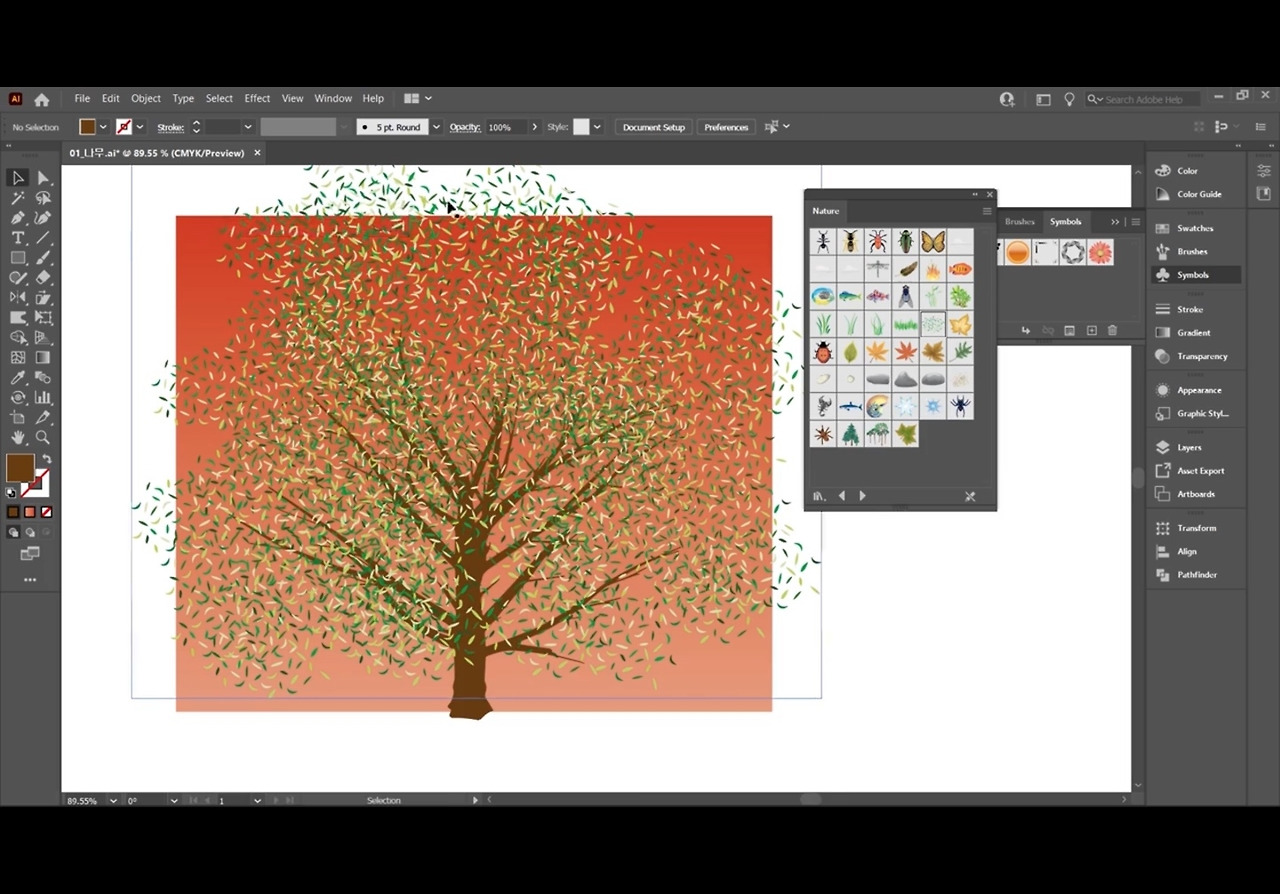Choose the Magic Wand tool
The width and height of the screenshot is (1280, 894).
click(18, 198)
